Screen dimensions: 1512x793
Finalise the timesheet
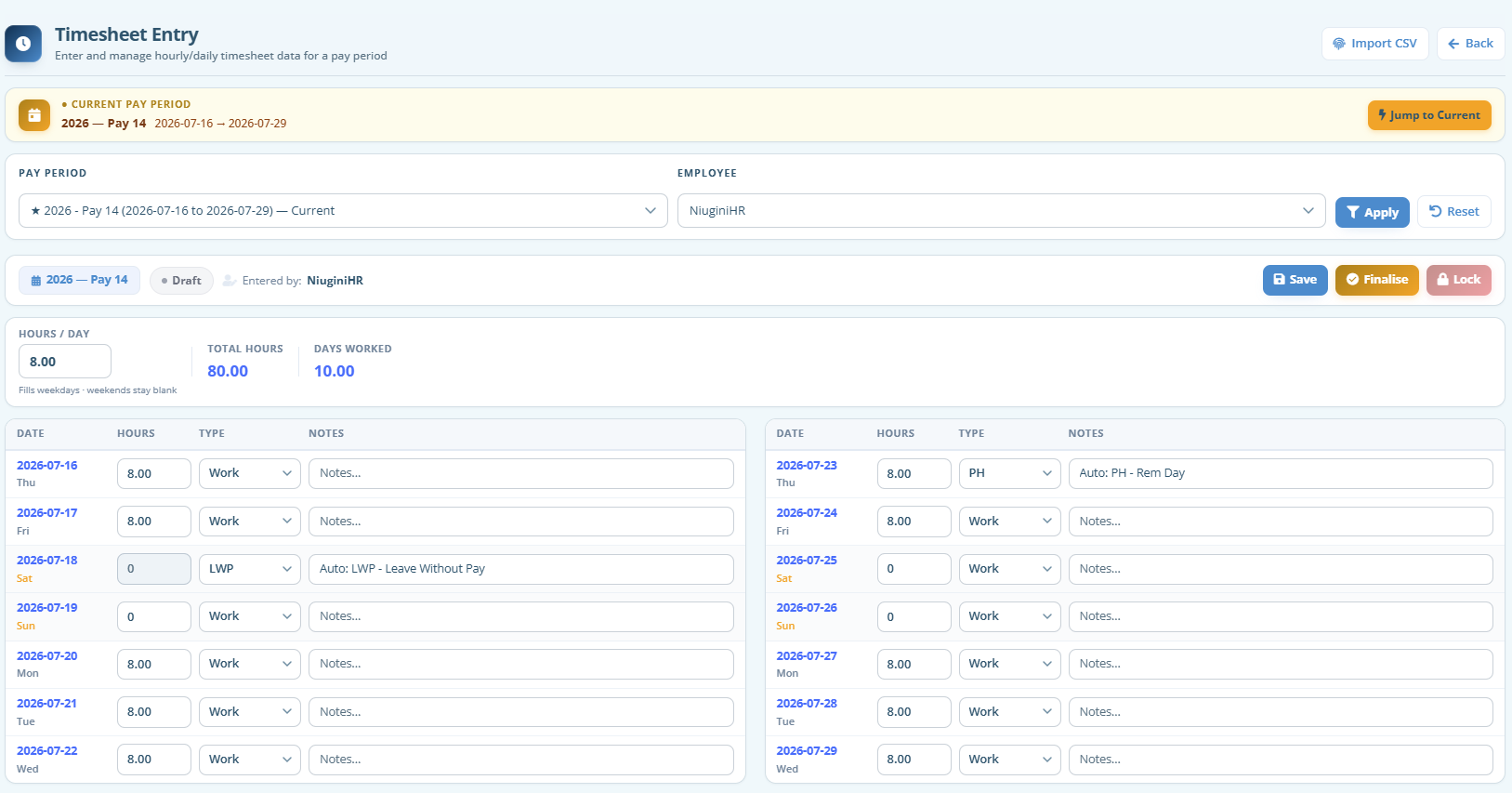(x=1376, y=280)
